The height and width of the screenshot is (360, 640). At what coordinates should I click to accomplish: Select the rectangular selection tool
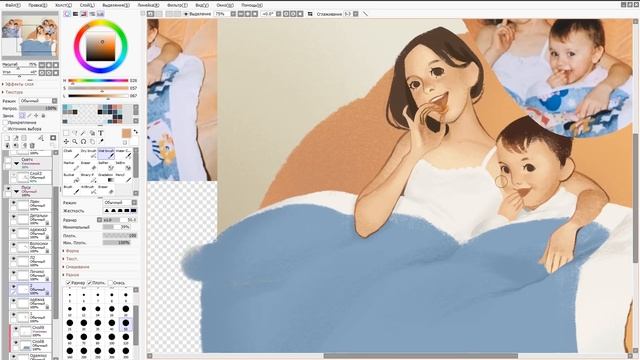(66, 133)
